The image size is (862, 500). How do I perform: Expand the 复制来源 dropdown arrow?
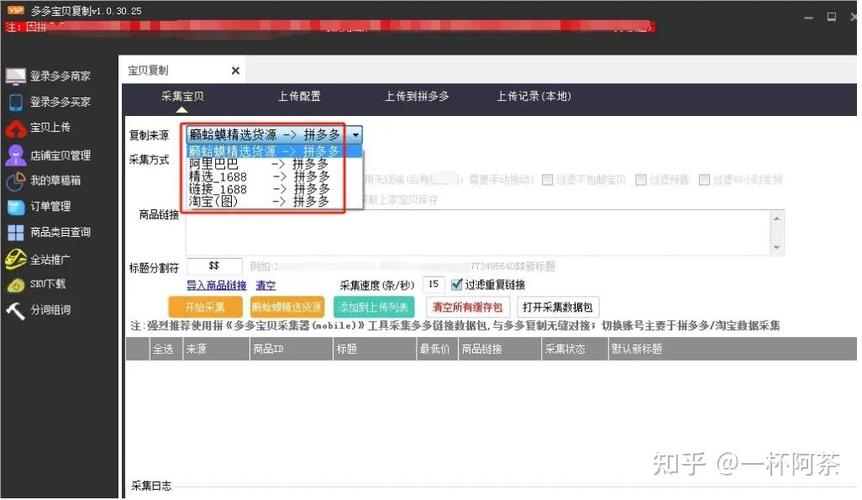(356, 135)
